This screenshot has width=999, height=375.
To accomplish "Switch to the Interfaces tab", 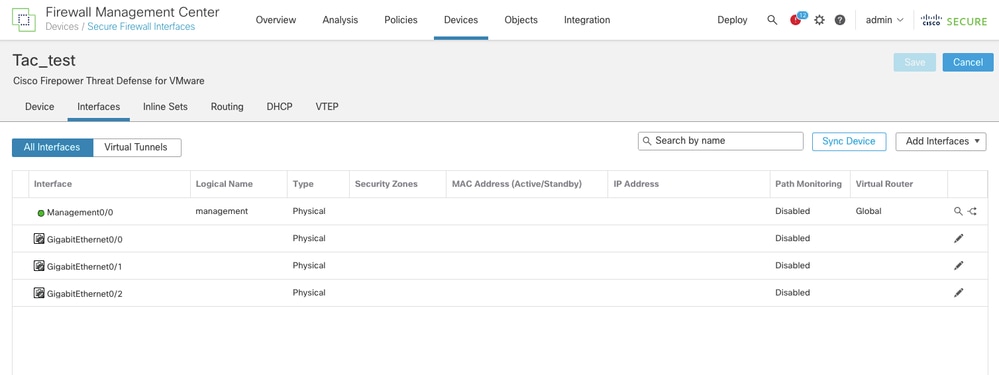I will [99, 106].
